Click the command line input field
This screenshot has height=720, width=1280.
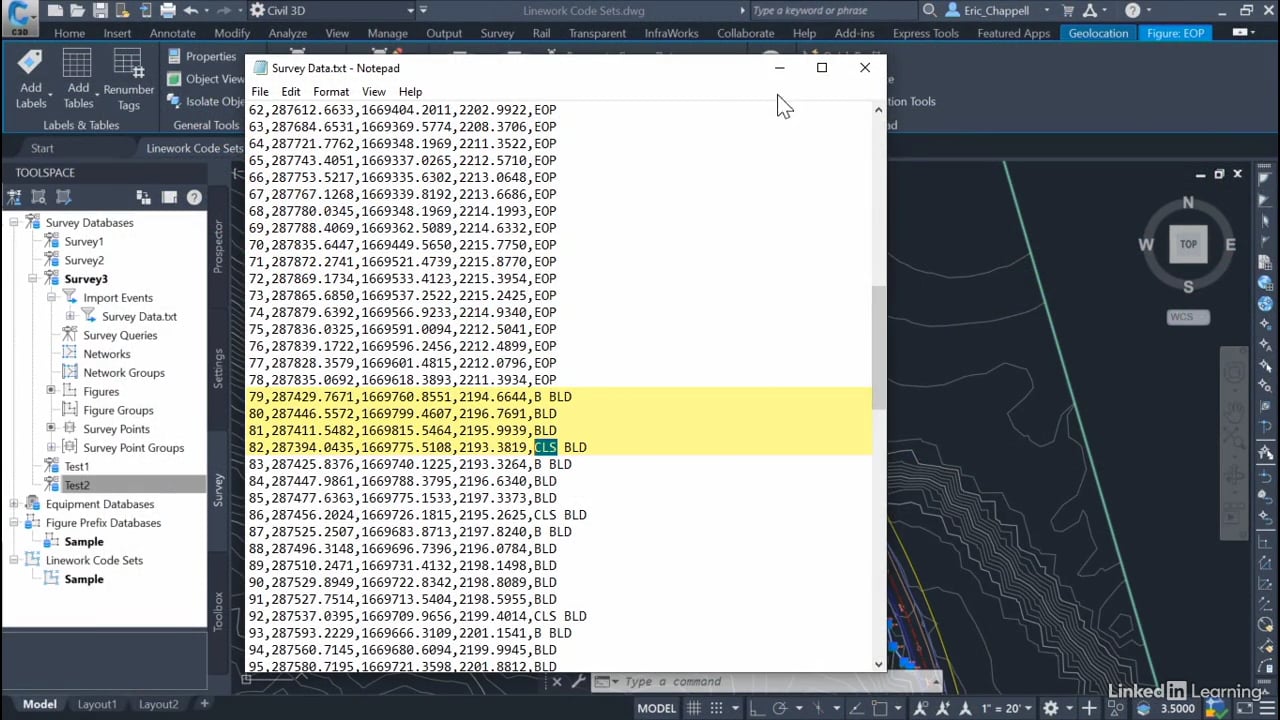click(760, 682)
